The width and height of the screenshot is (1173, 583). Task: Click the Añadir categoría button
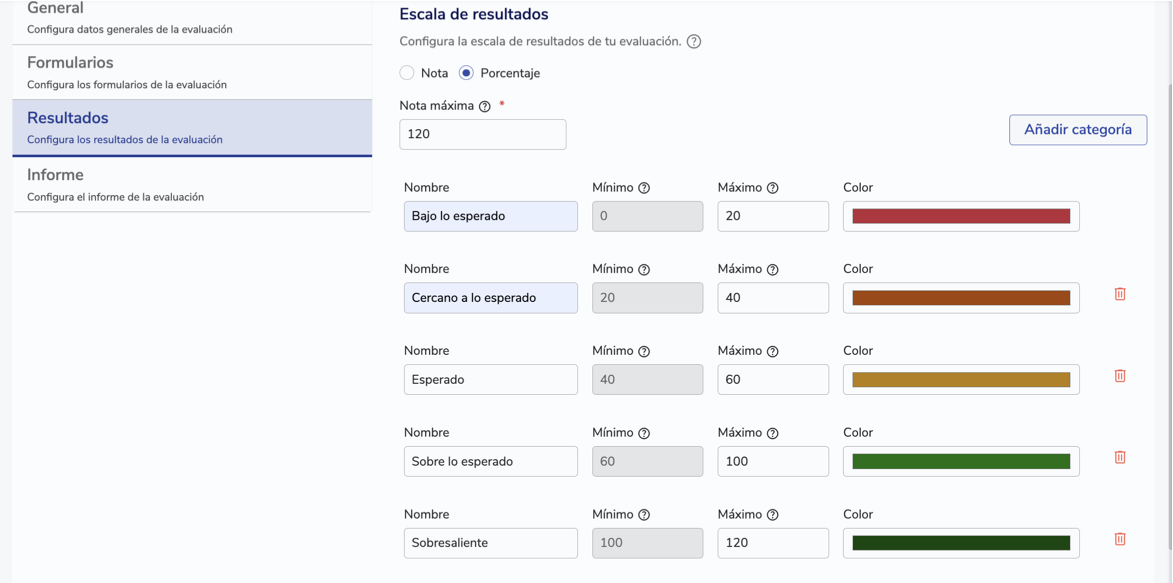(x=1077, y=130)
